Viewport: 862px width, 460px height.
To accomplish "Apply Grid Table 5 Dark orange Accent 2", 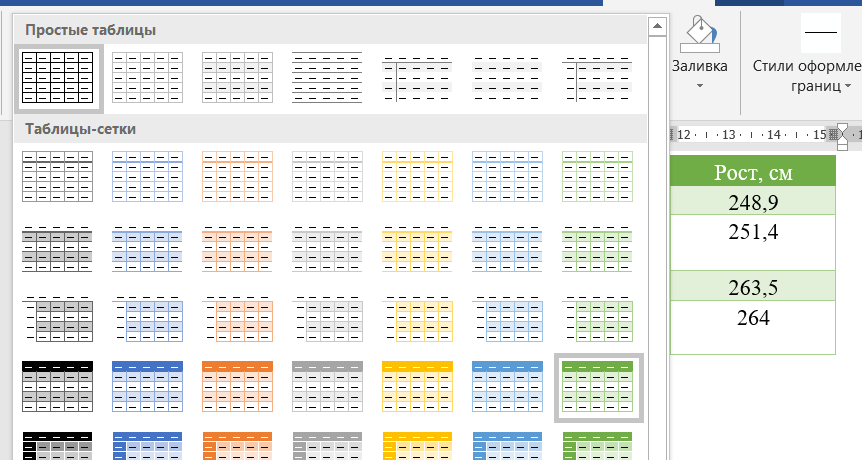I will (237, 446).
